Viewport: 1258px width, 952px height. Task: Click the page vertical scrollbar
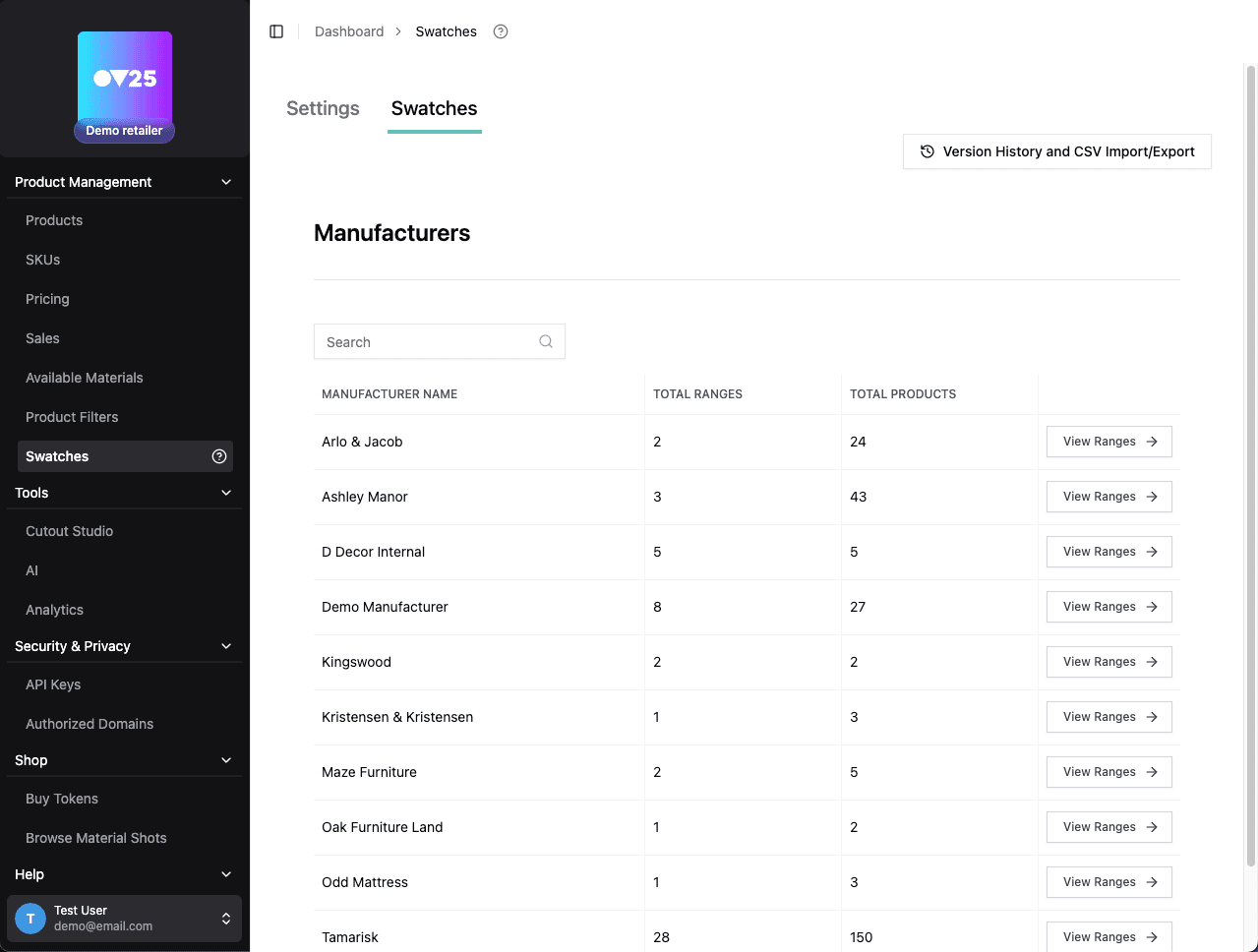[x=1251, y=462]
